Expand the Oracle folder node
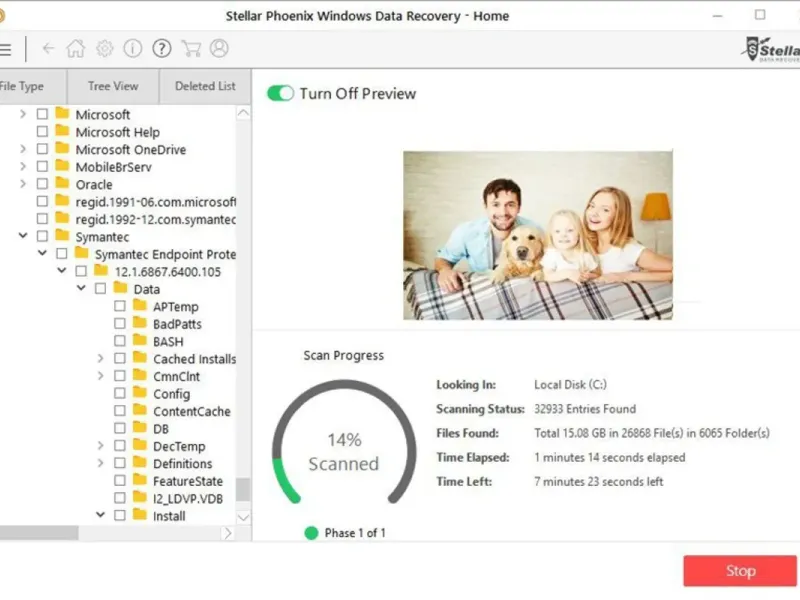The image size is (800, 600). [x=23, y=184]
